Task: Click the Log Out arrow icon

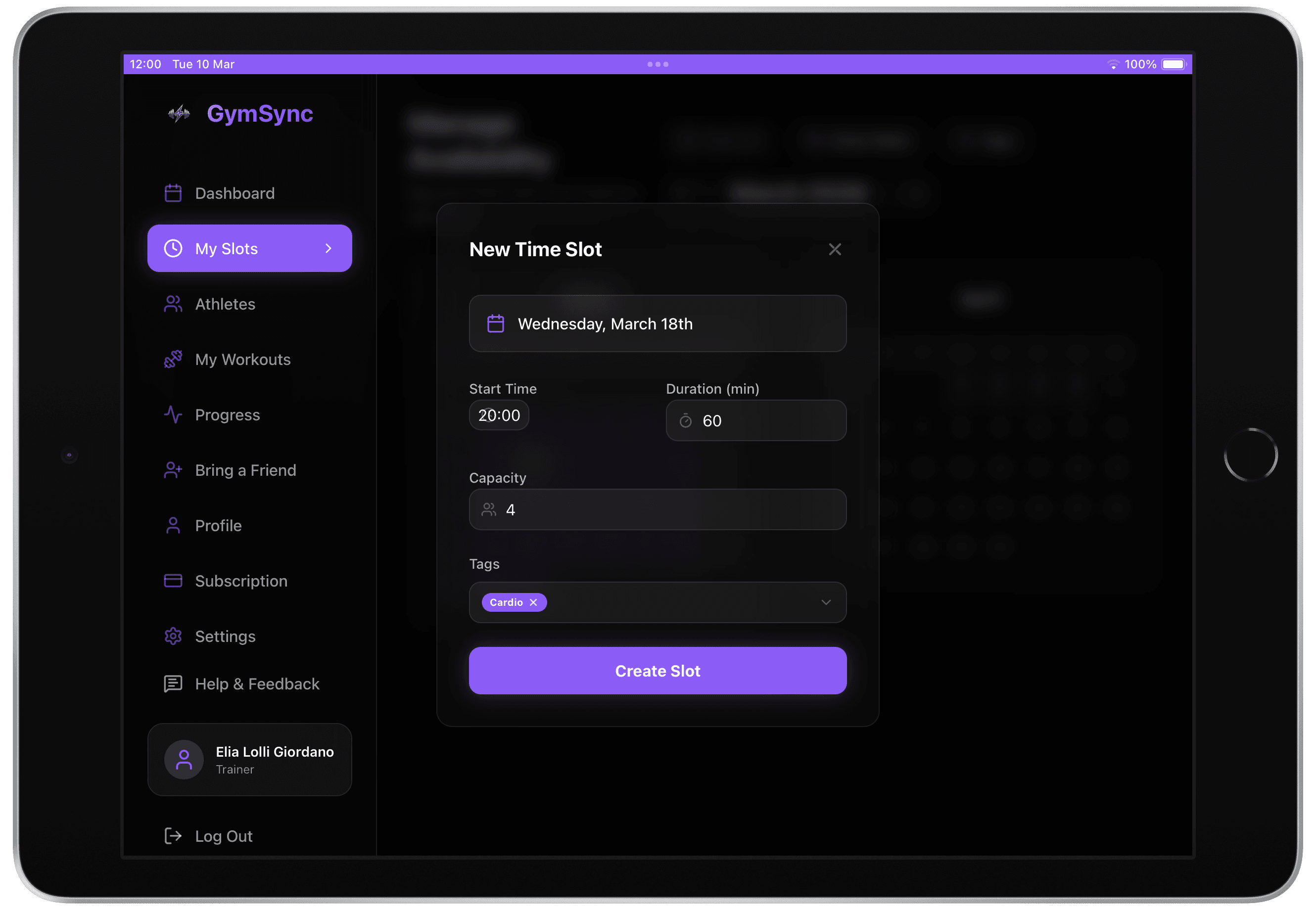Action: point(173,836)
